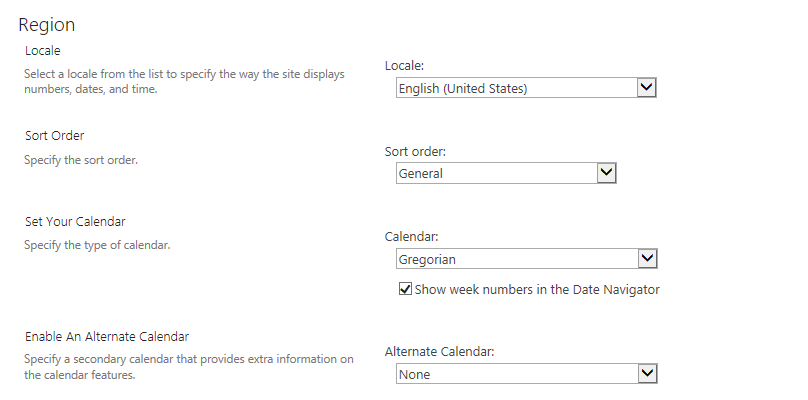The width and height of the screenshot is (808, 400).
Task: Click the 'Locale:' field label above the dropdown
Action: click(x=405, y=66)
